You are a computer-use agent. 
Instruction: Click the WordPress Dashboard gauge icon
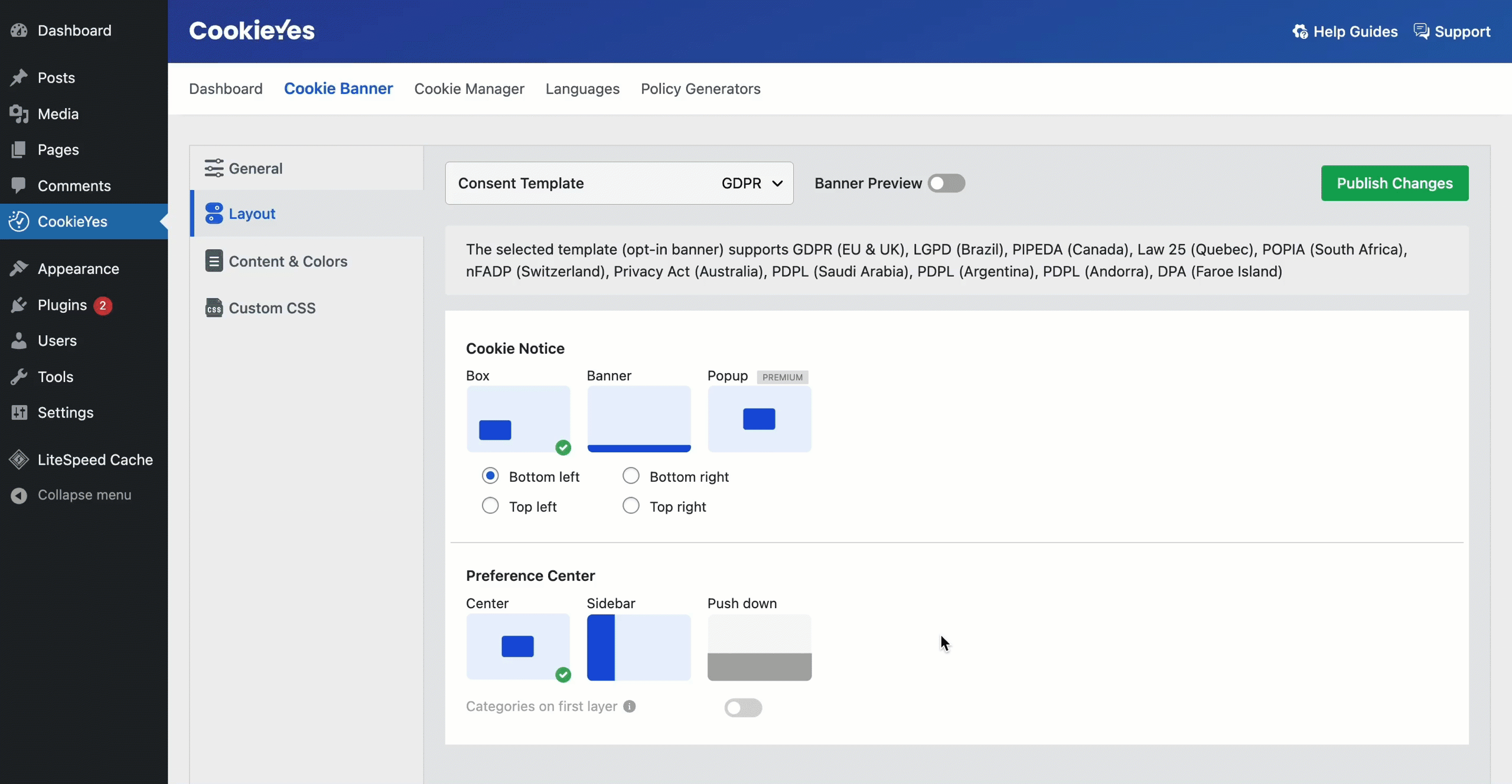pos(19,30)
